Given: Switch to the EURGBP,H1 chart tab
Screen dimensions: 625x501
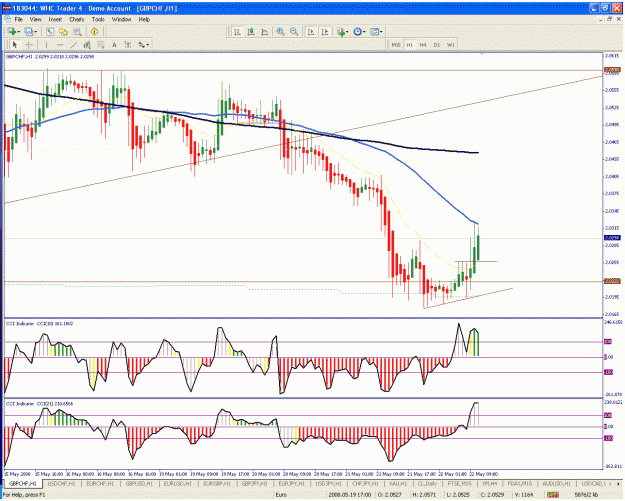Looking at the screenshot, I should pos(216,484).
